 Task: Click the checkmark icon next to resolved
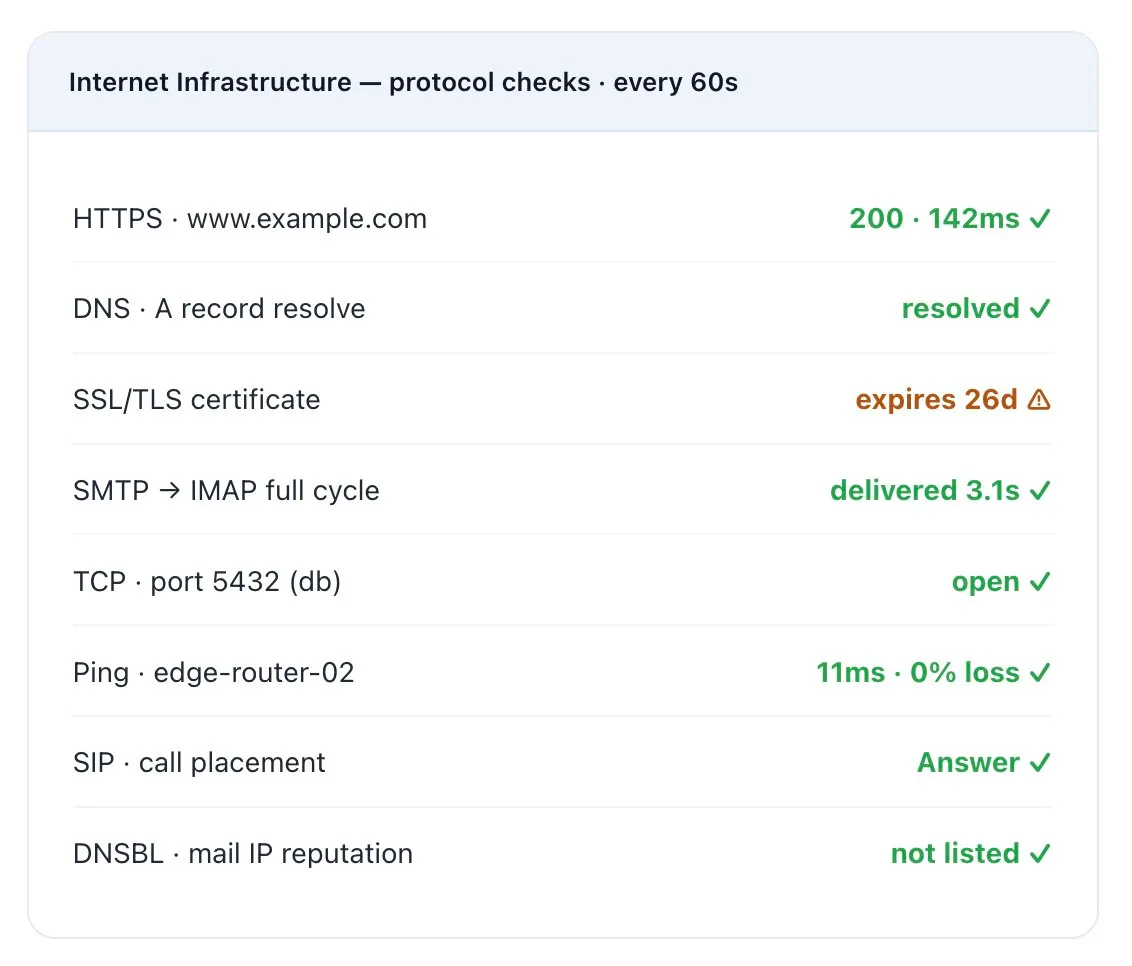tap(1040, 309)
